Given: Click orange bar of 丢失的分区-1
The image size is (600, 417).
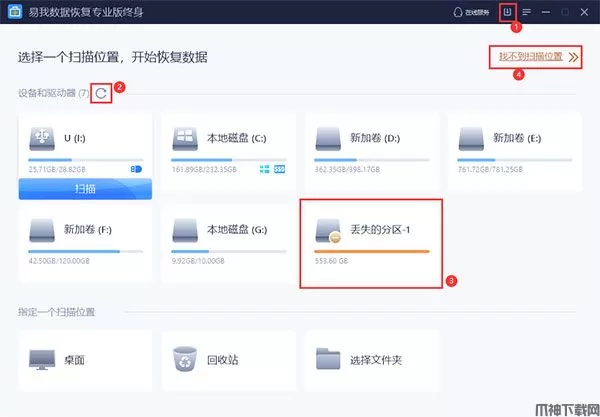Looking at the screenshot, I should coord(372,251).
